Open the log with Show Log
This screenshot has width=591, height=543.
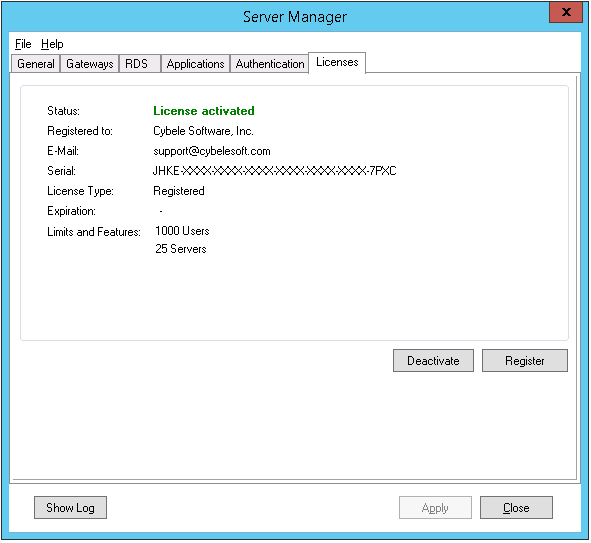pos(70,508)
